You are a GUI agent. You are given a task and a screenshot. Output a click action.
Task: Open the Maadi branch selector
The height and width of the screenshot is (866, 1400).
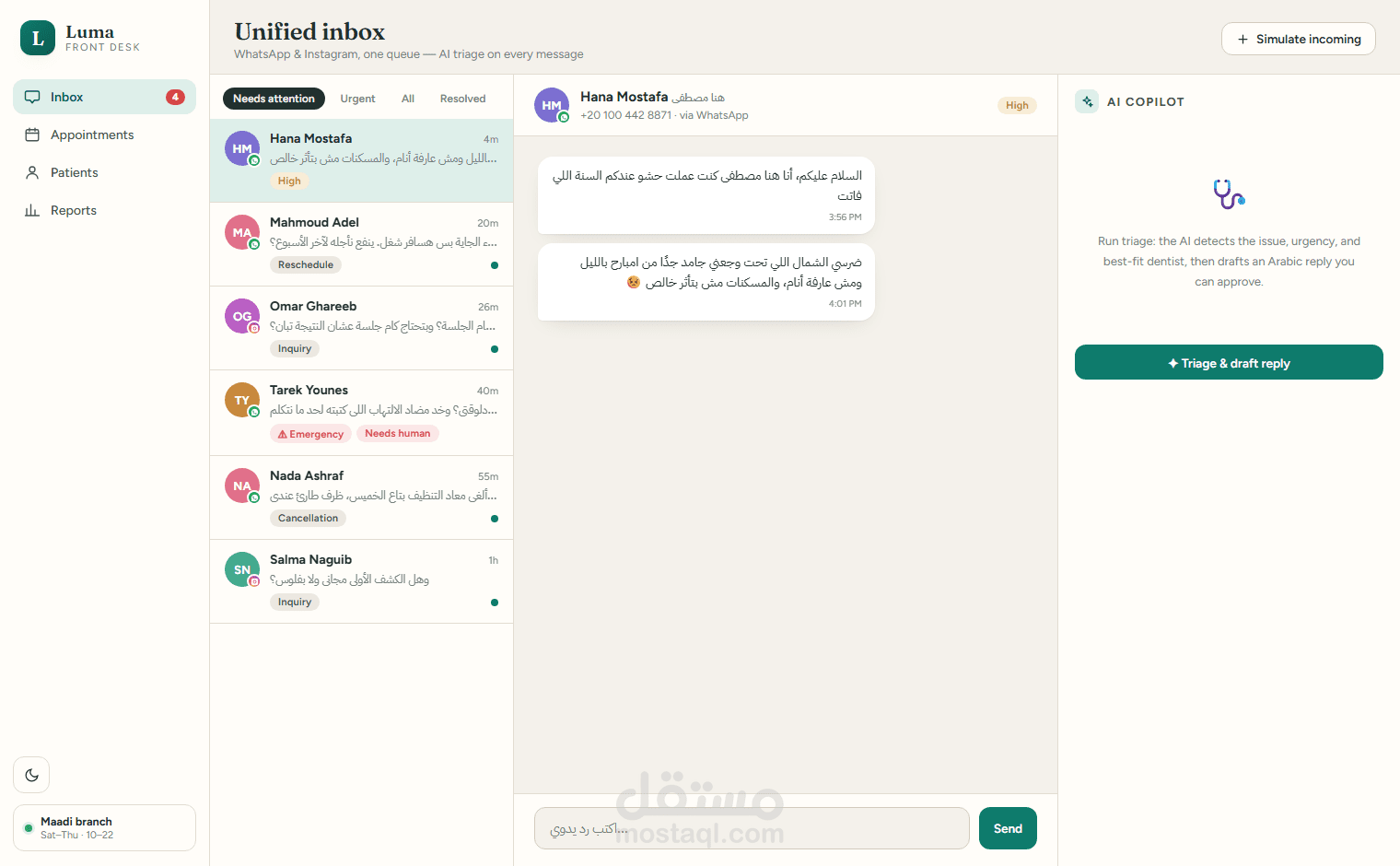[104, 827]
